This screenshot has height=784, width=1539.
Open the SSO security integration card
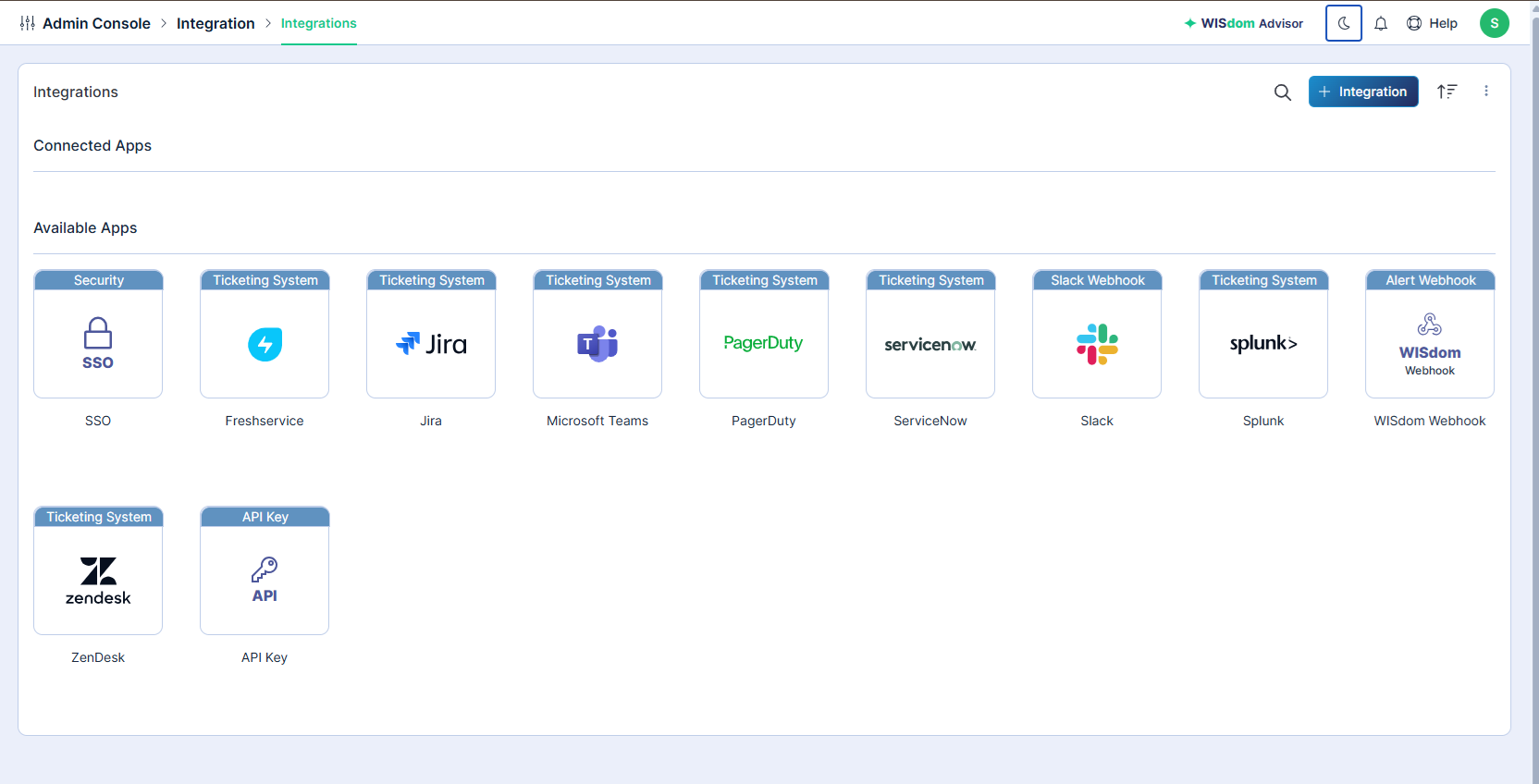98,334
